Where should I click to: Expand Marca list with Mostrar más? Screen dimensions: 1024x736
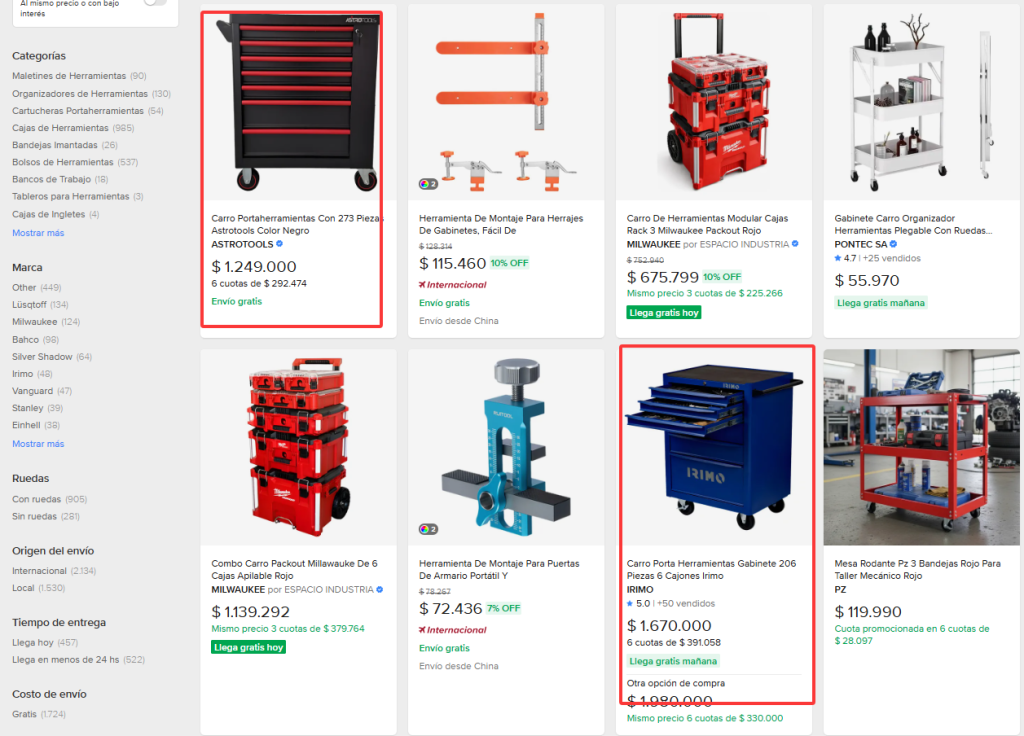pyautogui.click(x=38, y=444)
